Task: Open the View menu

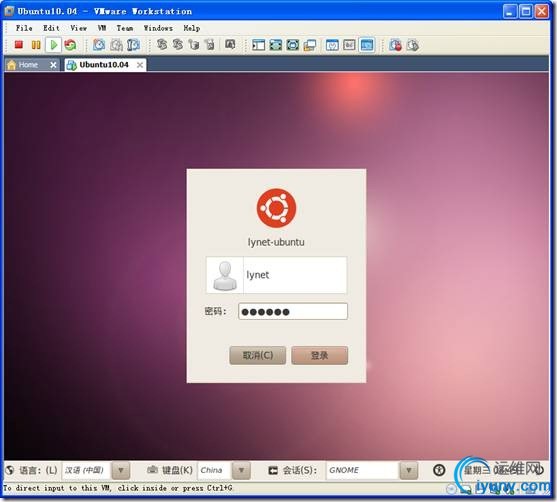Action: [79, 28]
